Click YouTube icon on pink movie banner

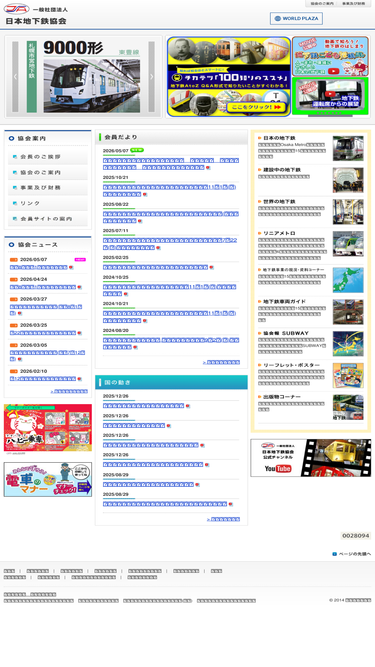333,71
